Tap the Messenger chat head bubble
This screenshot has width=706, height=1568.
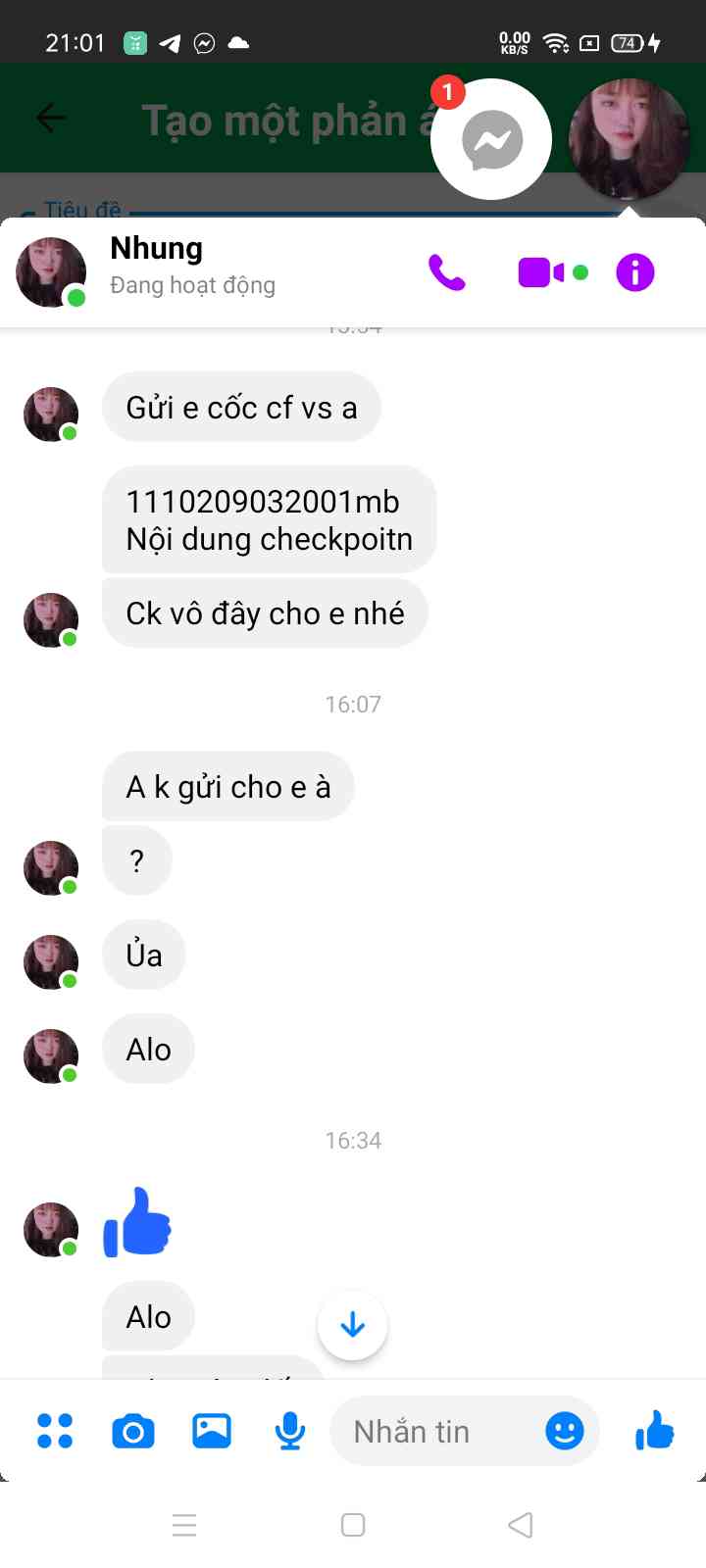click(x=491, y=139)
